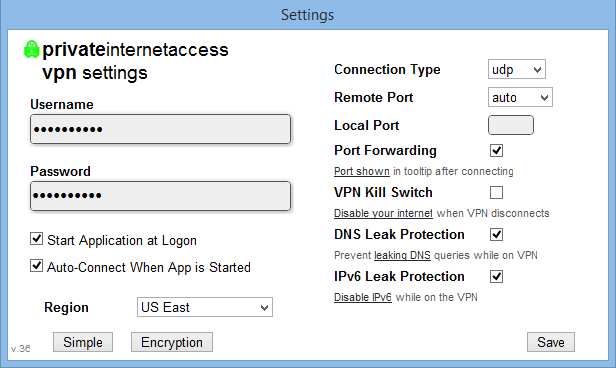Save the VPN settings
Viewport: 616px width, 368px height.
point(551,342)
